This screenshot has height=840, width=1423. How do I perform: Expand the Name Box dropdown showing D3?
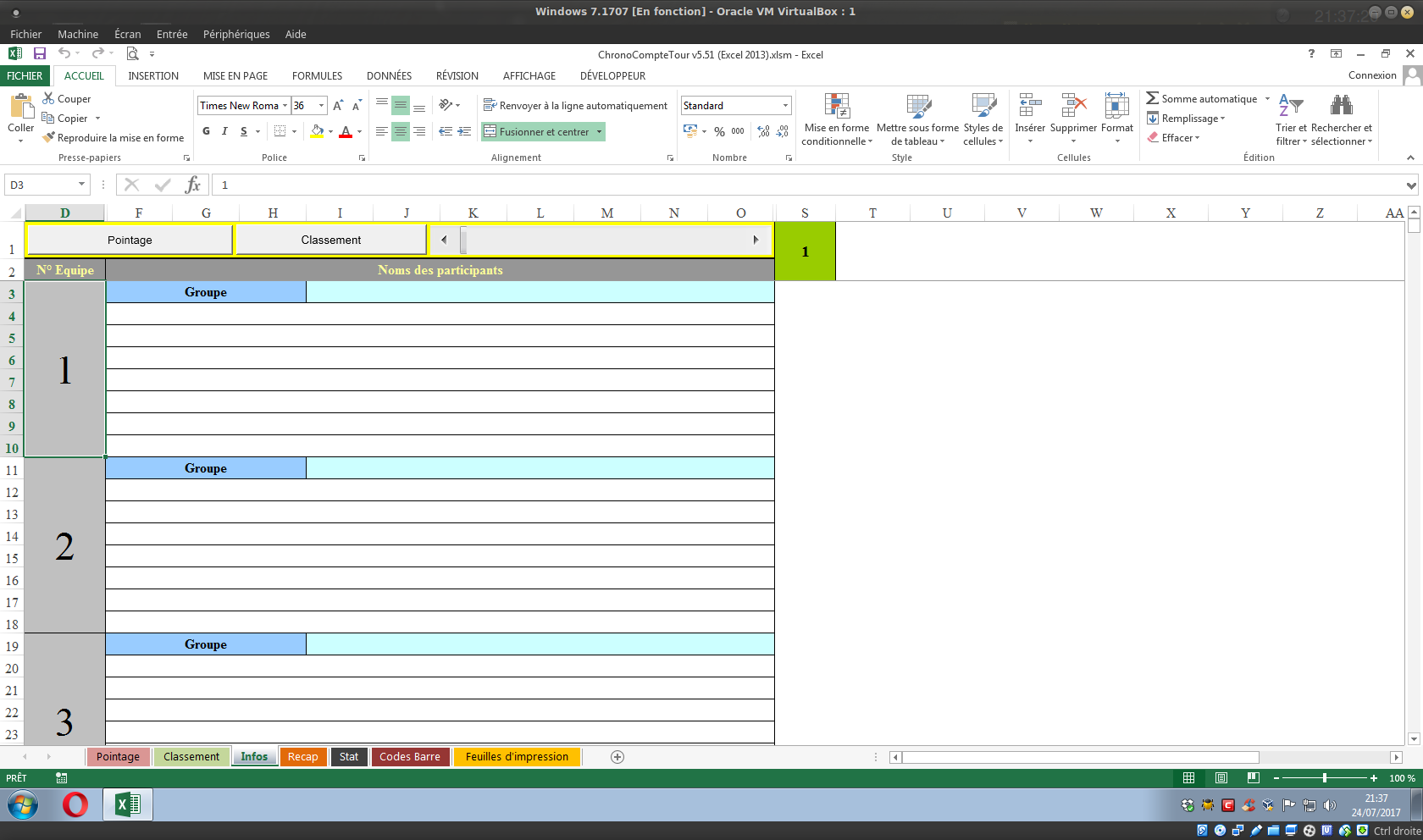point(81,185)
